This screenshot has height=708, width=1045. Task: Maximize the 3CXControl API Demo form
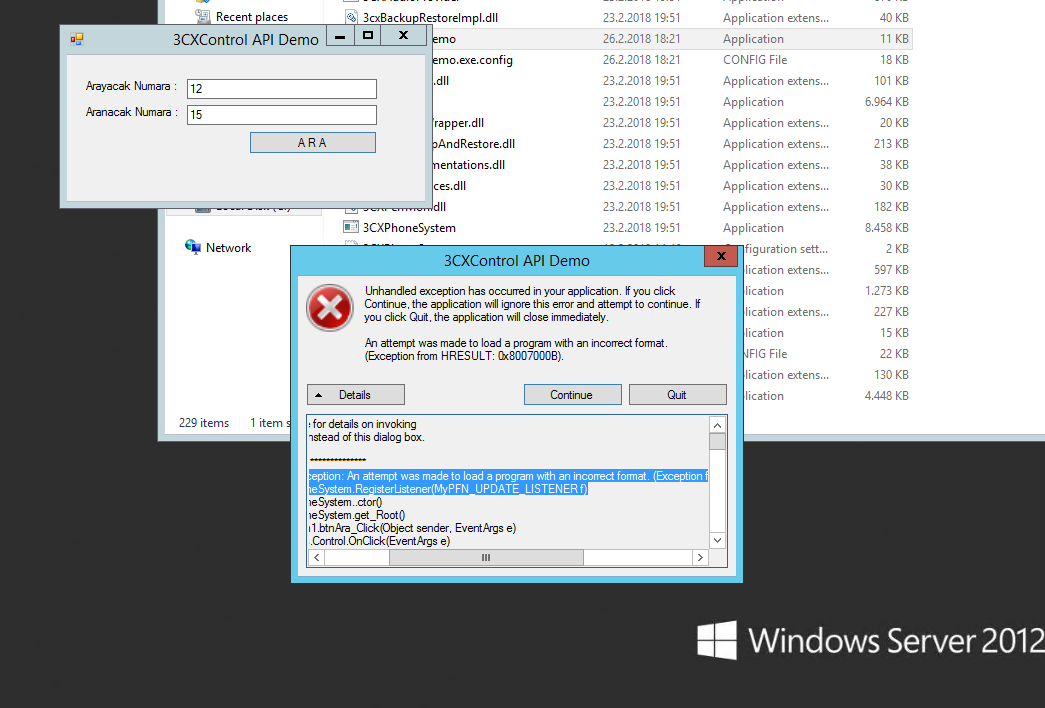368,36
